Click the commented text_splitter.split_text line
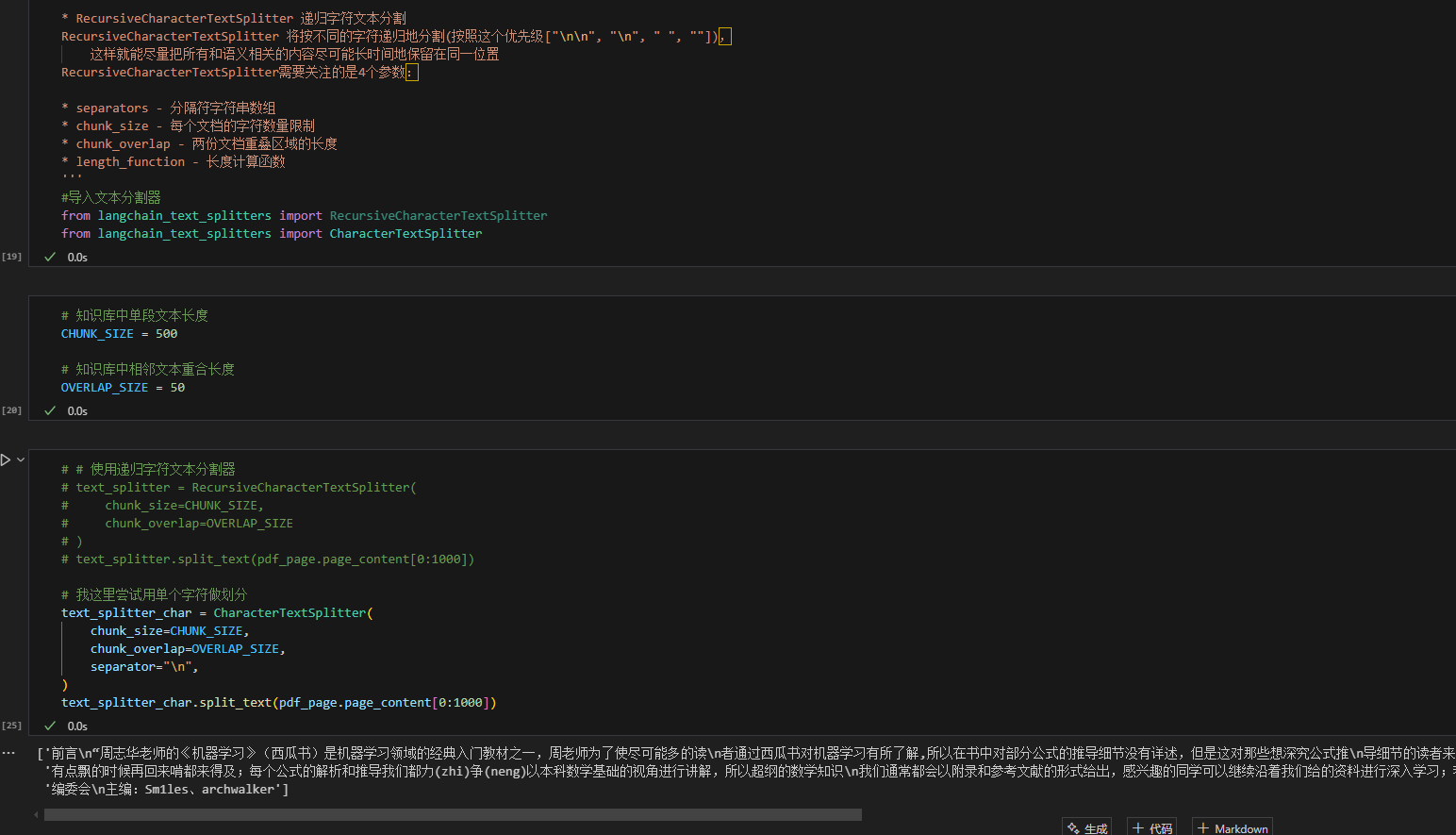The width and height of the screenshot is (1456, 835). pyautogui.click(x=268, y=559)
